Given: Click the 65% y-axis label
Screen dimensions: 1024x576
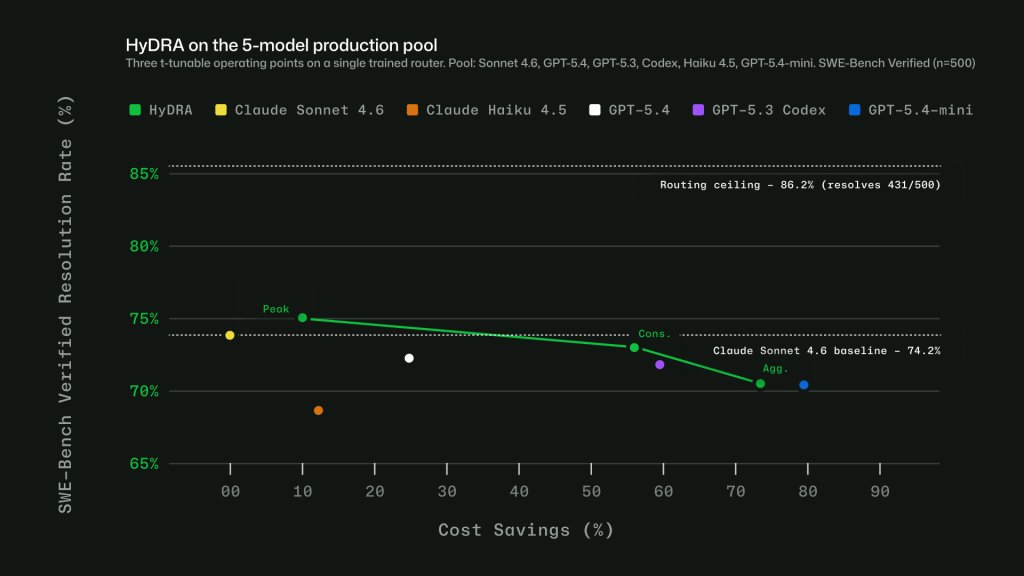Looking at the screenshot, I should [144, 464].
